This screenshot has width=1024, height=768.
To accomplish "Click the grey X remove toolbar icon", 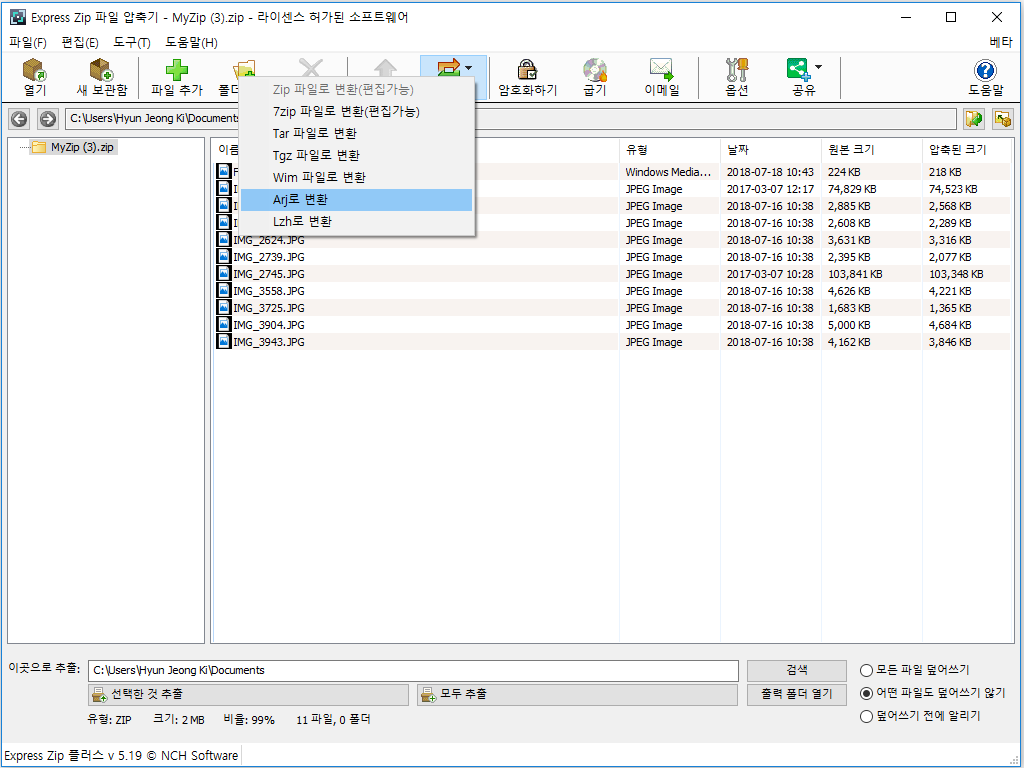I will (x=311, y=67).
